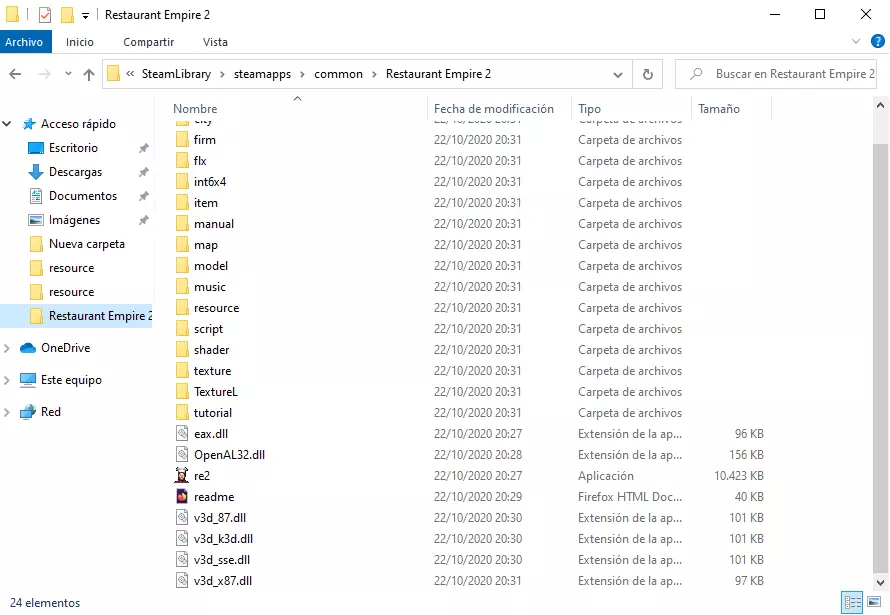
Task: Expand the OneDrive tree node
Action: tap(7, 348)
